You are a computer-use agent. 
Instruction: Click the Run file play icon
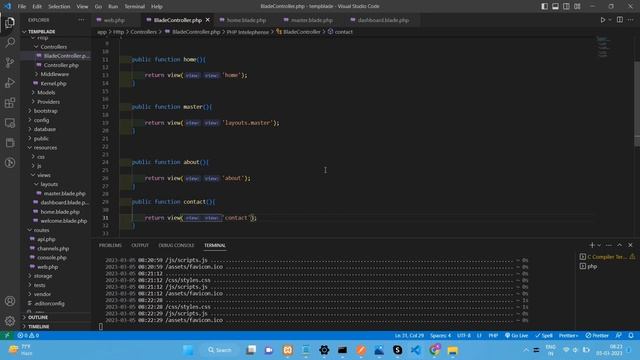point(602,20)
